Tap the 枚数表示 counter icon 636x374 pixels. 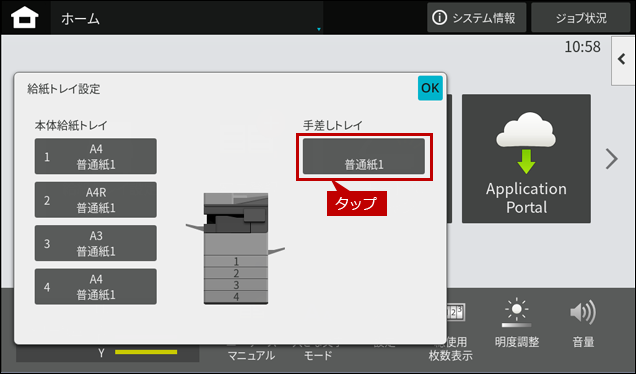coord(455,312)
